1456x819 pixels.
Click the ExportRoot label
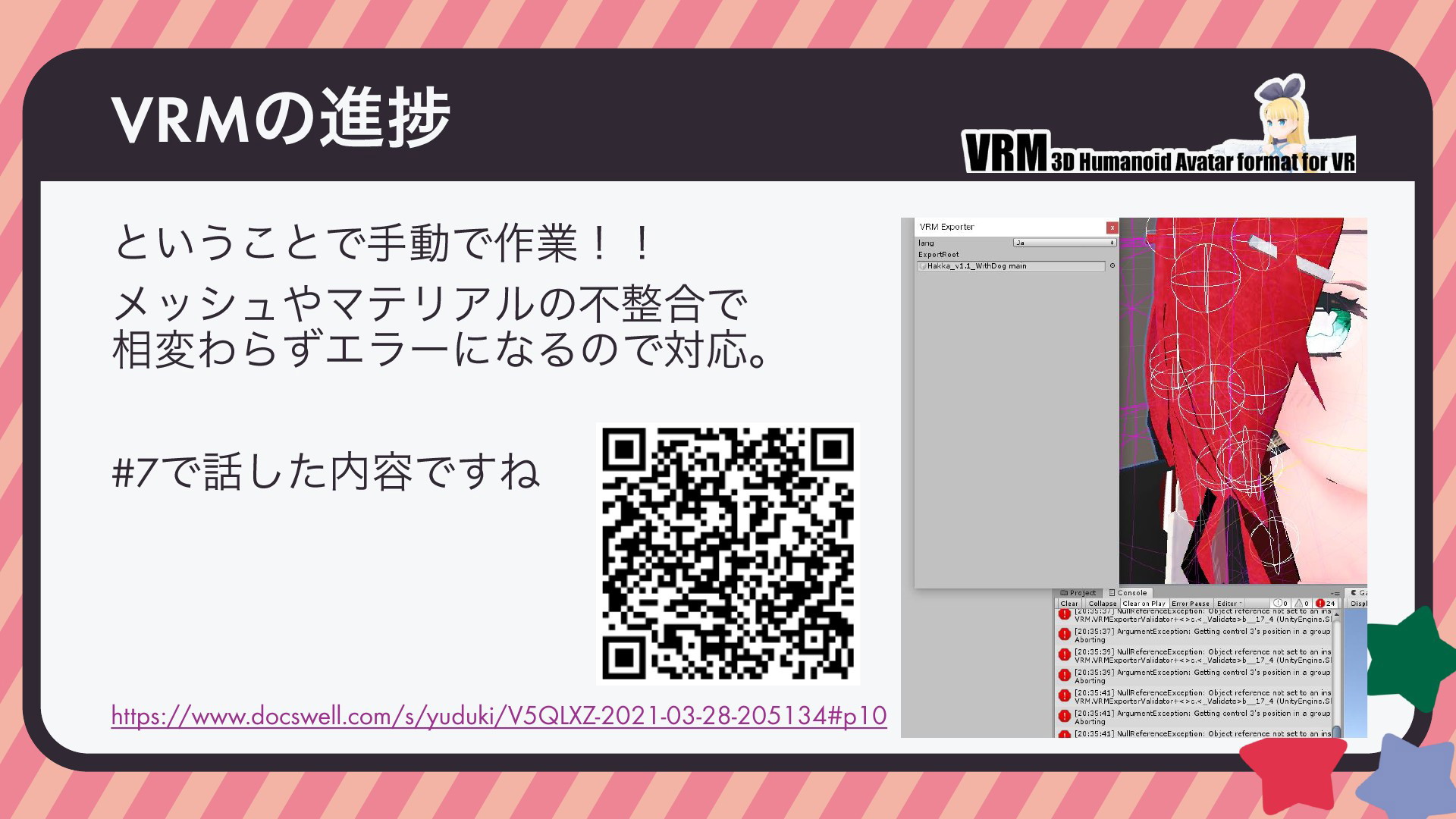tap(938, 255)
